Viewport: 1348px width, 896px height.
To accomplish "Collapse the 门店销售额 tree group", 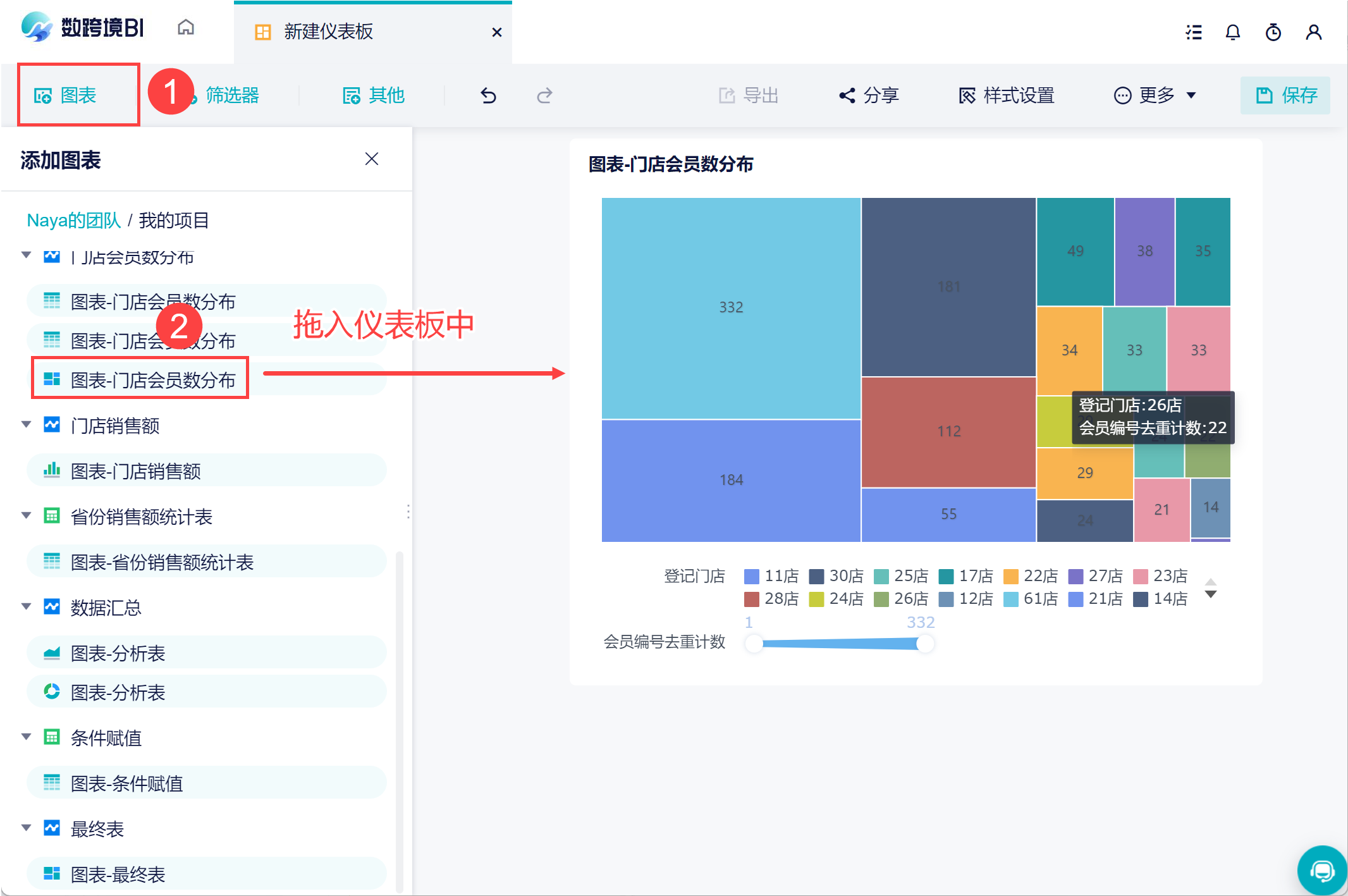I will coord(27,425).
